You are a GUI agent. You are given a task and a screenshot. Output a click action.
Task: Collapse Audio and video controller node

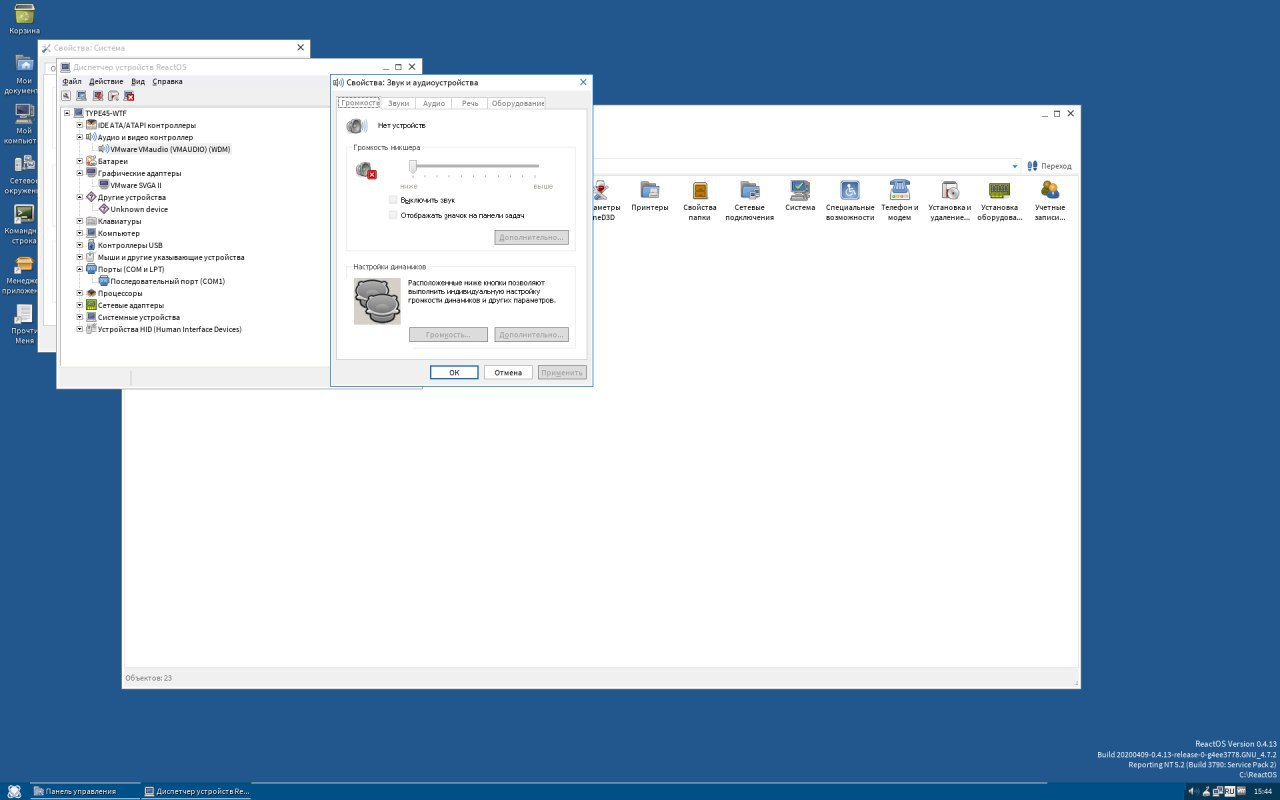(x=80, y=137)
